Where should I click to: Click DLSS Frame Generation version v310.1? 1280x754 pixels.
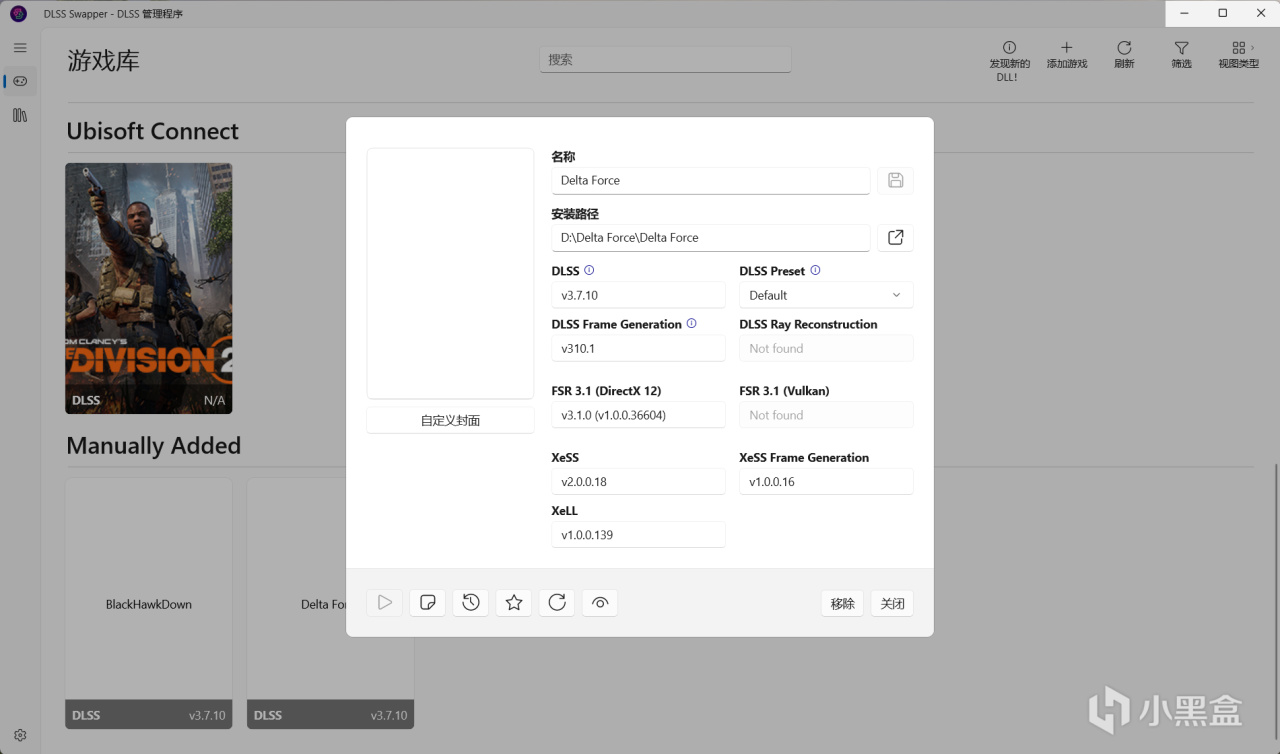click(x=639, y=348)
